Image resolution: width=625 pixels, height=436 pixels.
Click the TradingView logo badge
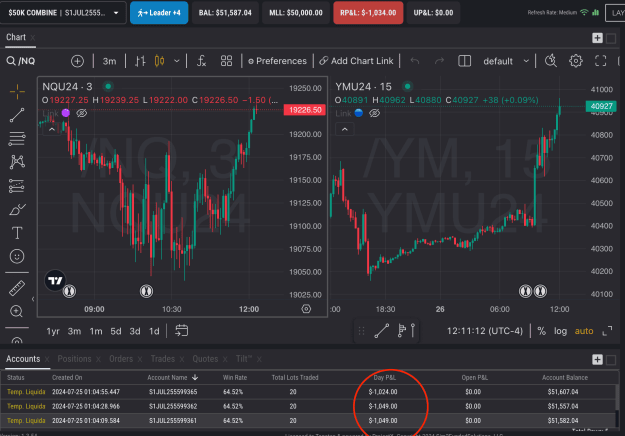[x=55, y=281]
